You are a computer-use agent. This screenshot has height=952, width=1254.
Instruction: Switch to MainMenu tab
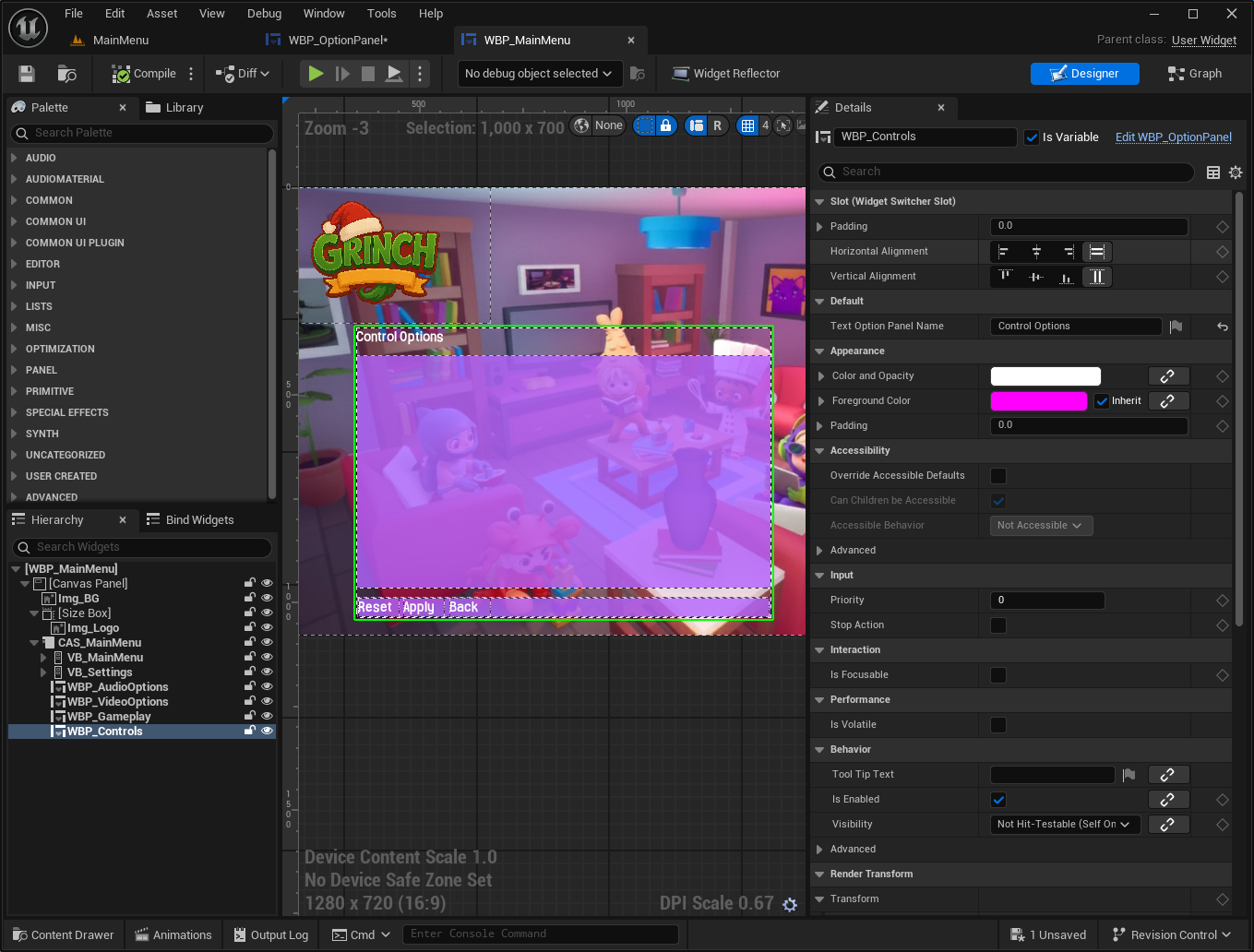click(121, 40)
